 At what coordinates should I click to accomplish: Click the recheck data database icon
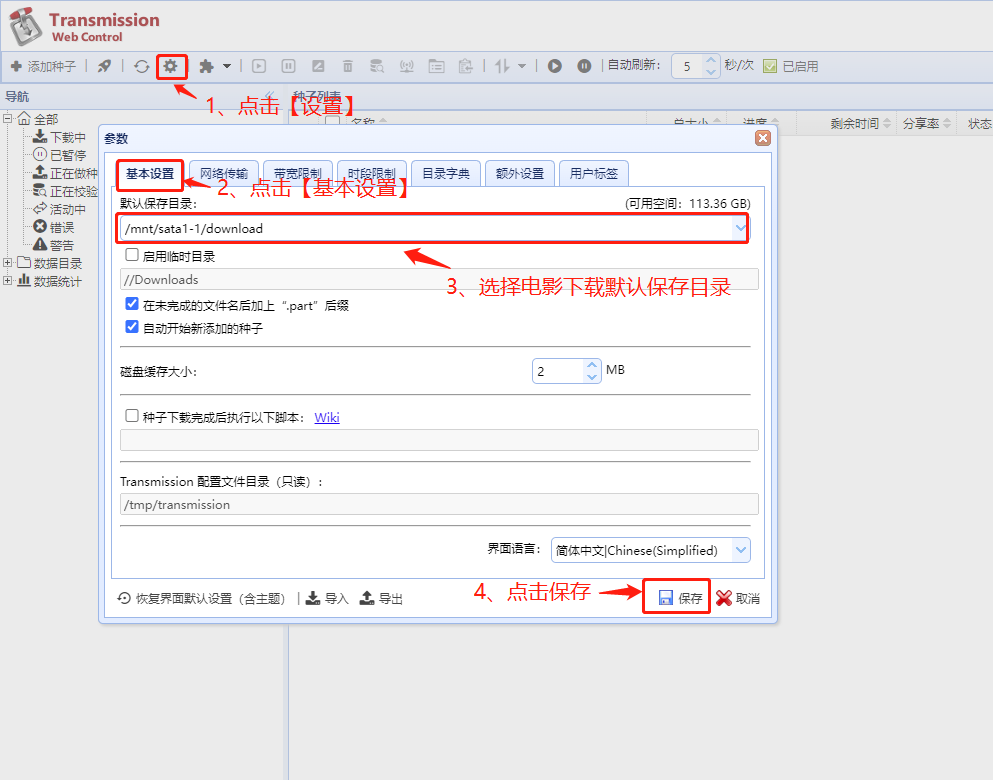(377, 66)
